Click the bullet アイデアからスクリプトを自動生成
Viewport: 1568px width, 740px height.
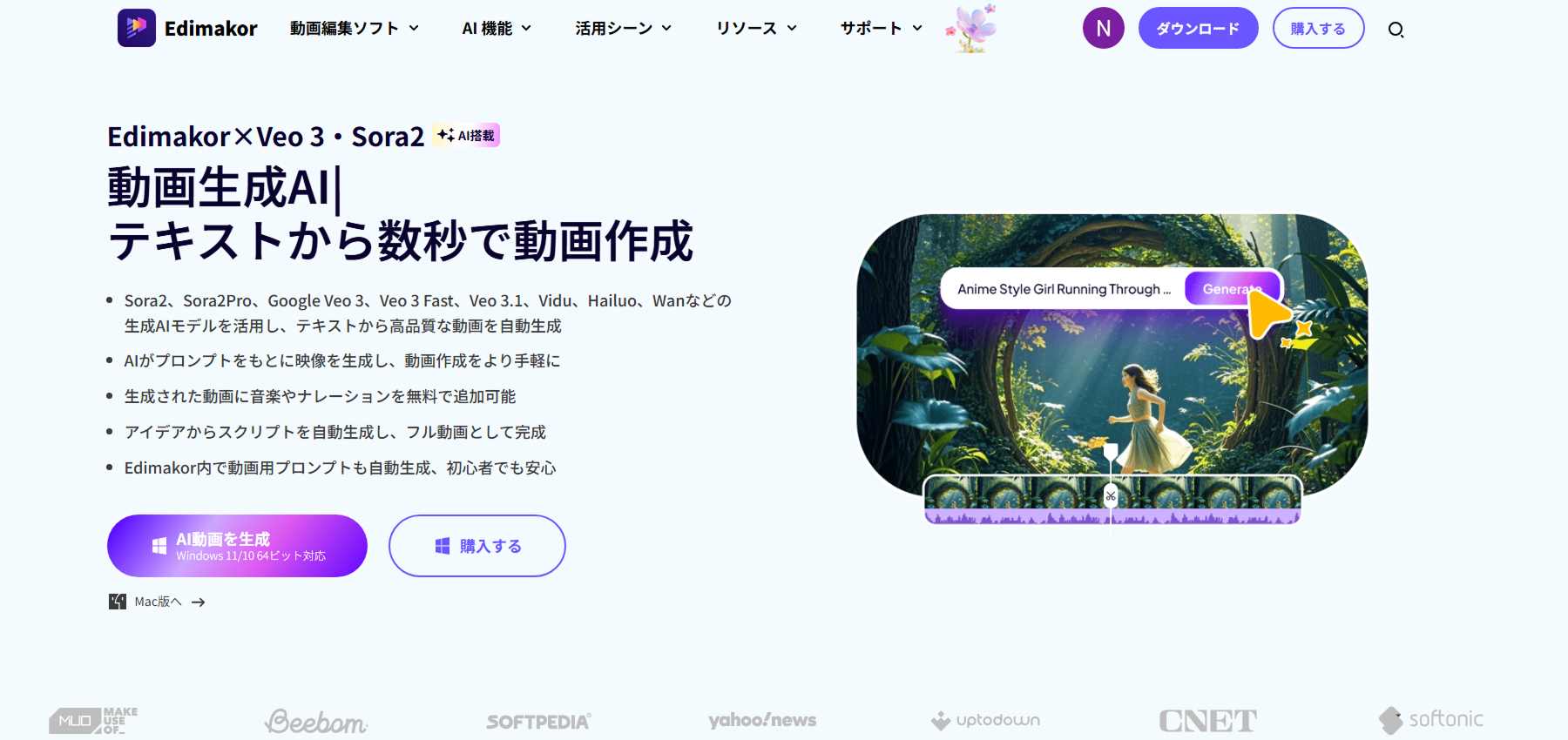click(335, 432)
